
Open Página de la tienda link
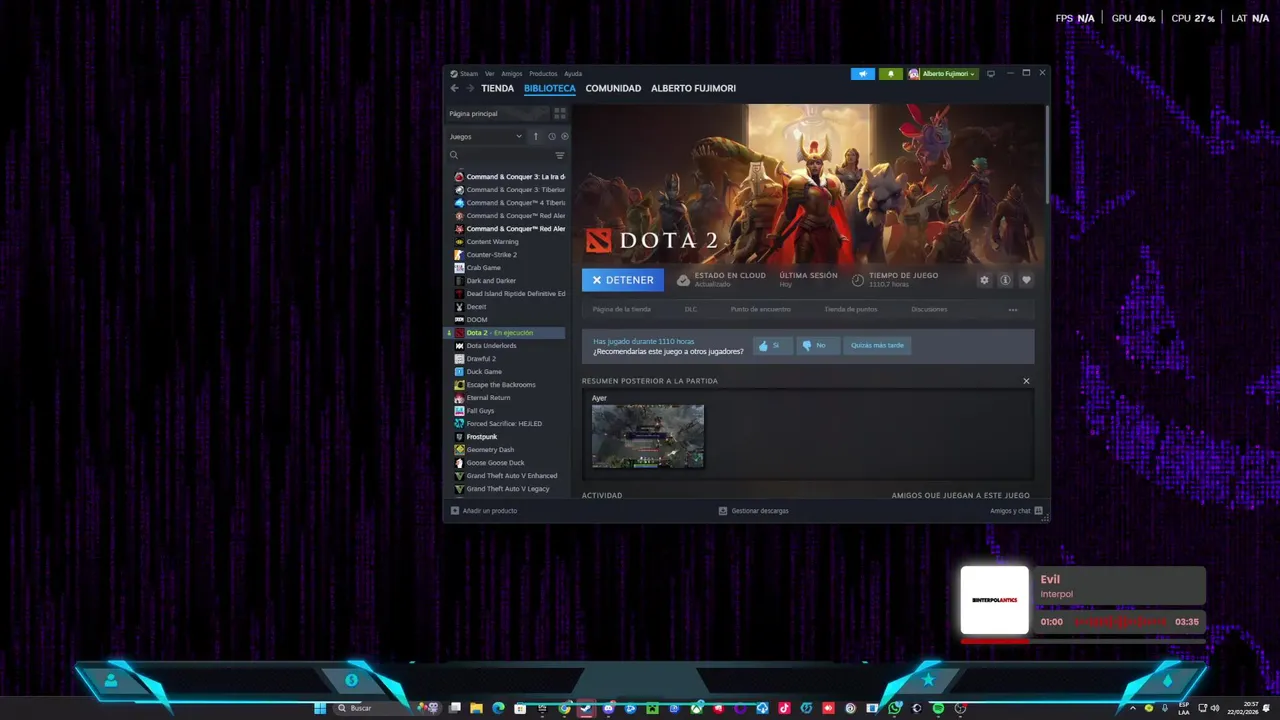(621, 309)
